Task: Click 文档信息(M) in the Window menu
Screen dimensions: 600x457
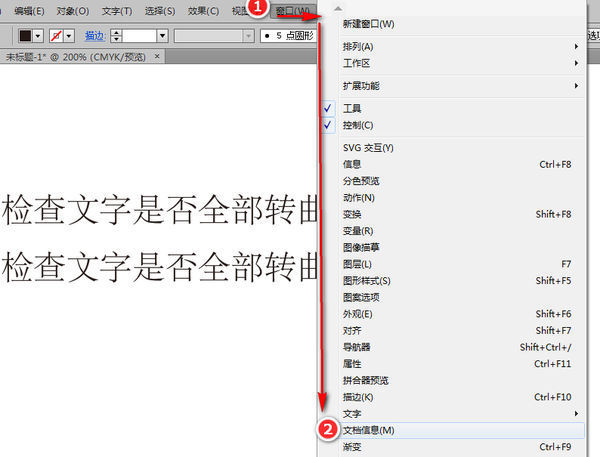Action: [x=369, y=430]
